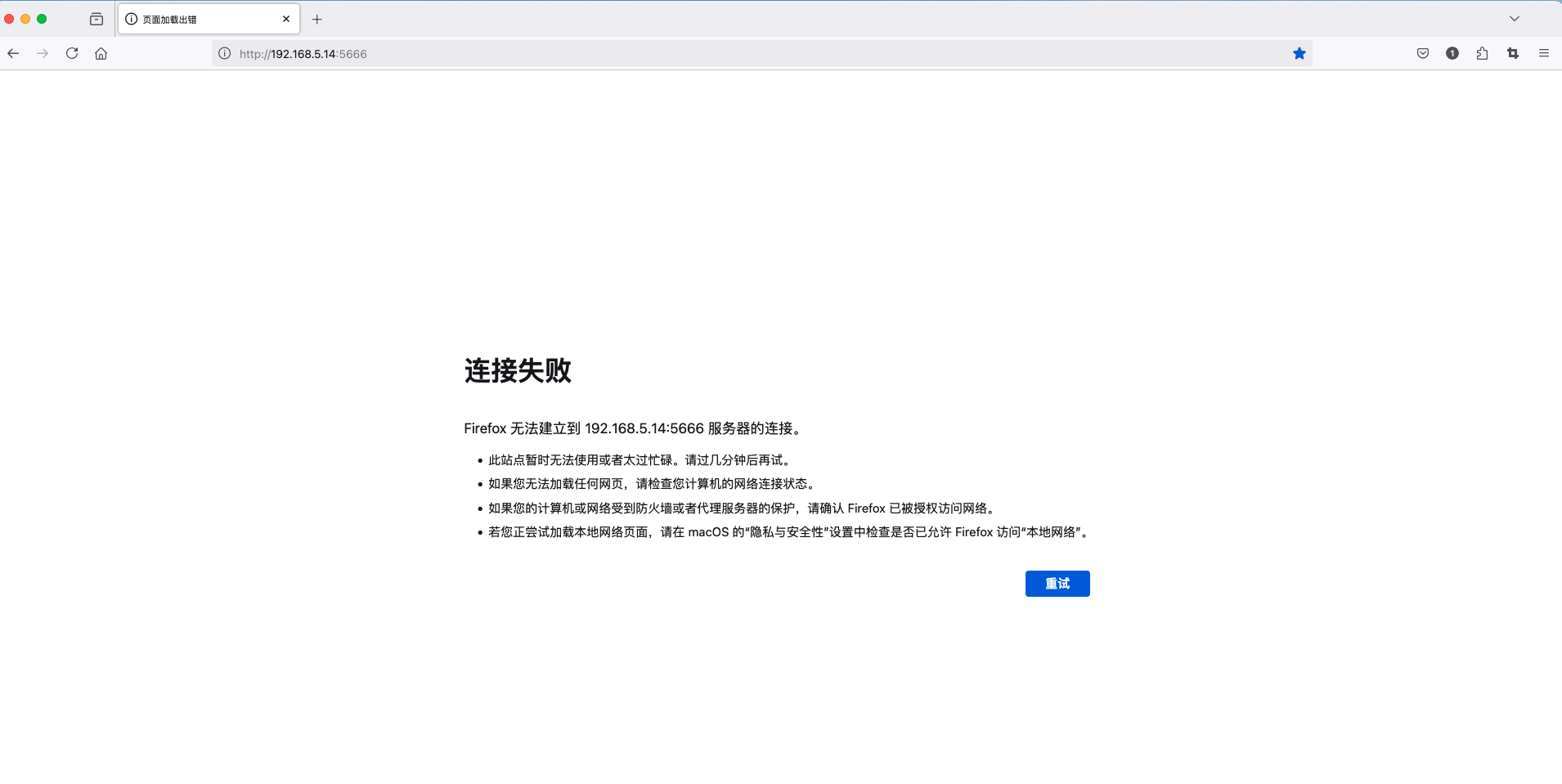Viewport: 1562px width, 784px height.
Task: Close the 页面加载出错 tab
Action: [x=286, y=19]
